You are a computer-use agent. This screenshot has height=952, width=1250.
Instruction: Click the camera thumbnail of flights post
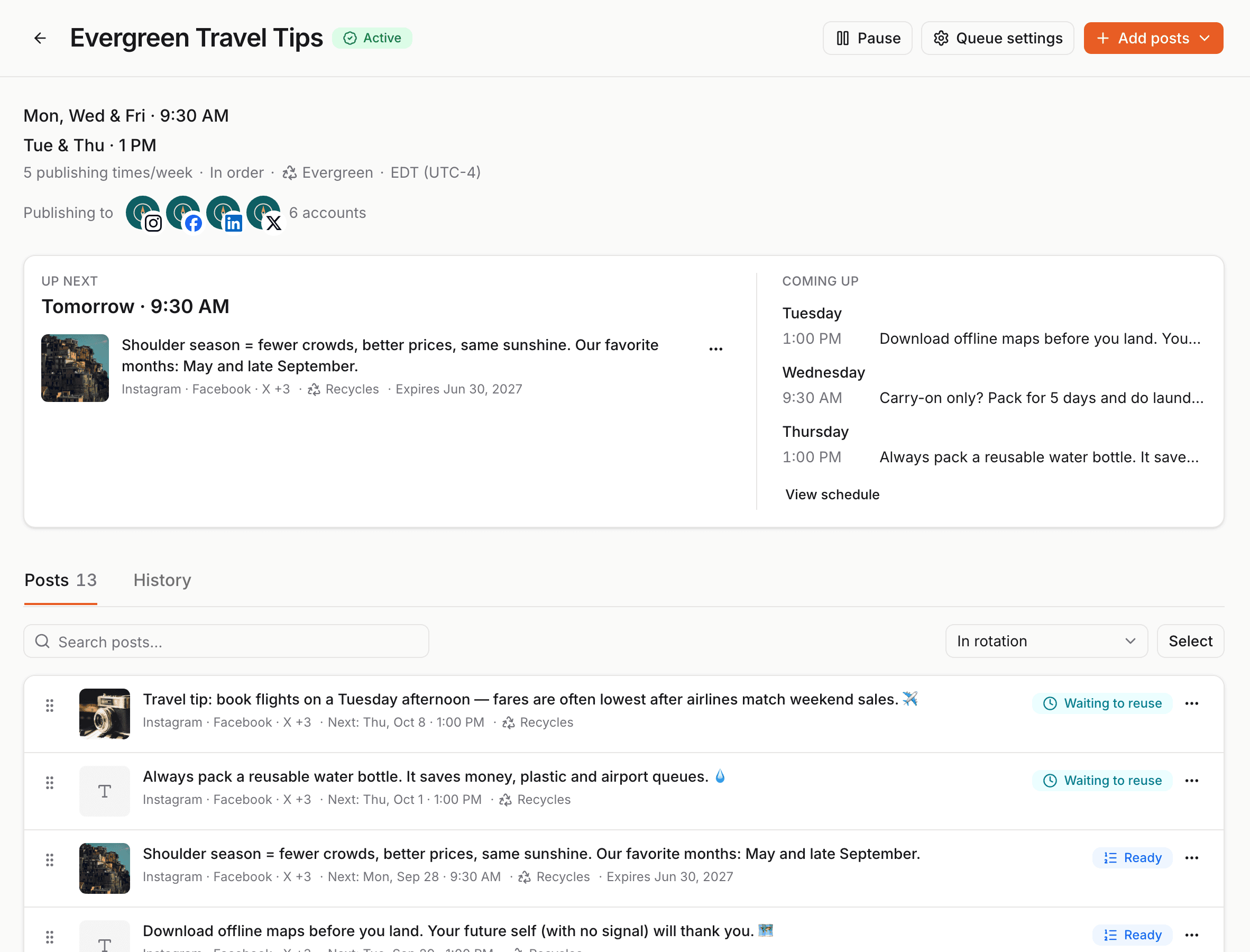(x=104, y=714)
